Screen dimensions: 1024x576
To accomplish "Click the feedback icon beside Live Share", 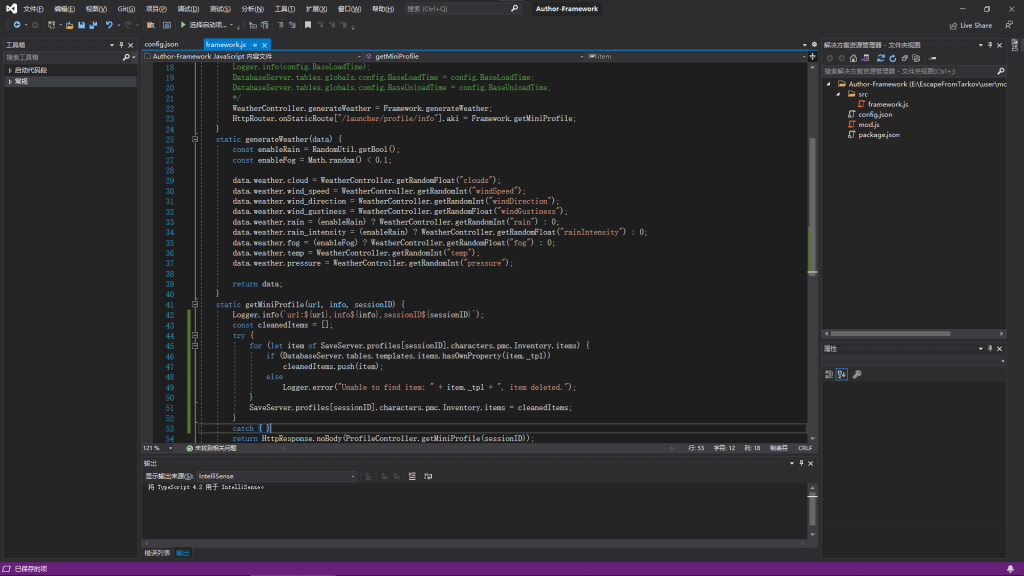I will pos(1009,25).
